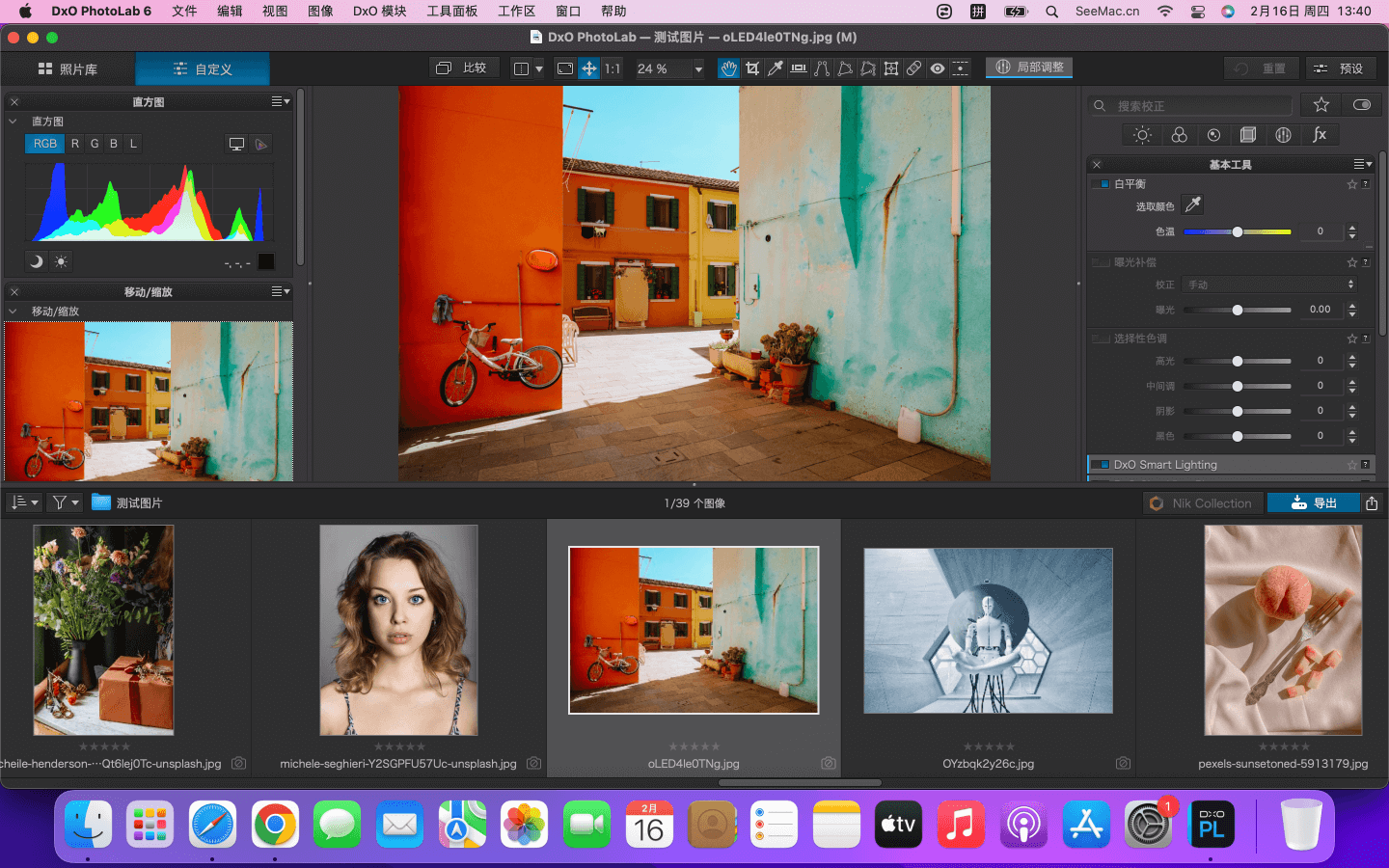This screenshot has height=868, width=1389.
Task: Switch to the 照片库 tab
Action: click(68, 69)
